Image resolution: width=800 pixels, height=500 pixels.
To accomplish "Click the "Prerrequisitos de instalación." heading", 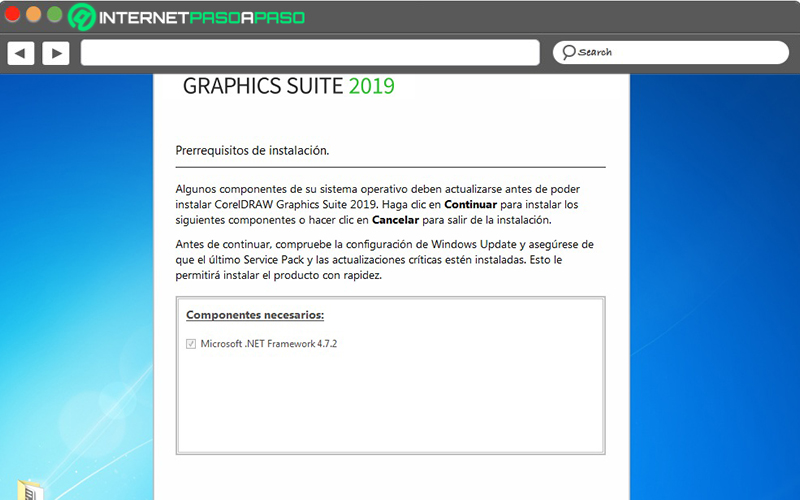I will click(252, 151).
